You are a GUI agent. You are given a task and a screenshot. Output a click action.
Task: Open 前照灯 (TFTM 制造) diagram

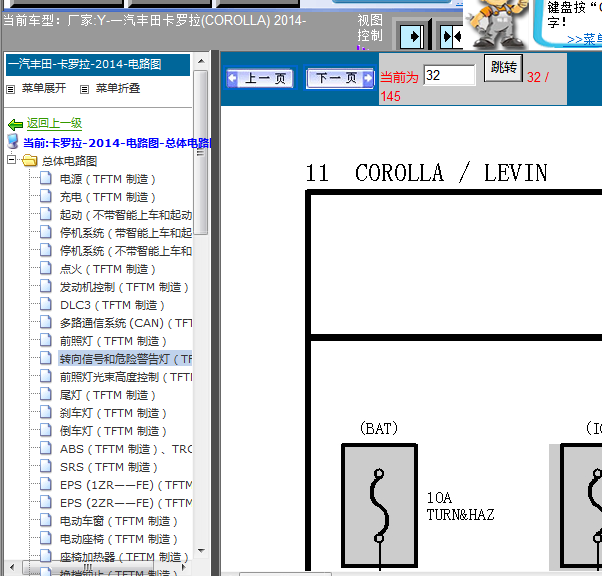pyautogui.click(x=113, y=341)
